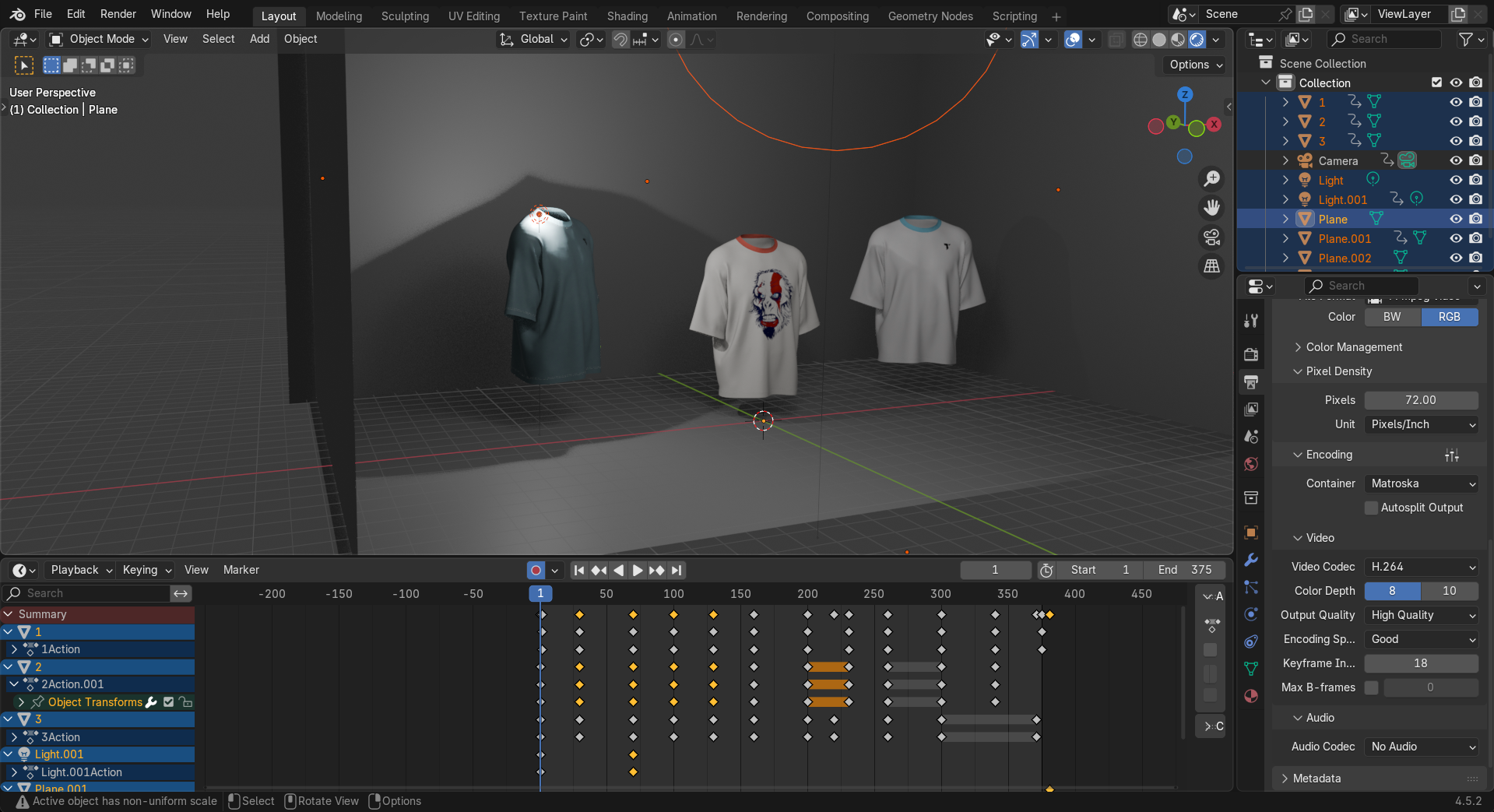The height and width of the screenshot is (812, 1494).
Task: Switch orthographic/perspective grid icon
Action: tap(1211, 266)
